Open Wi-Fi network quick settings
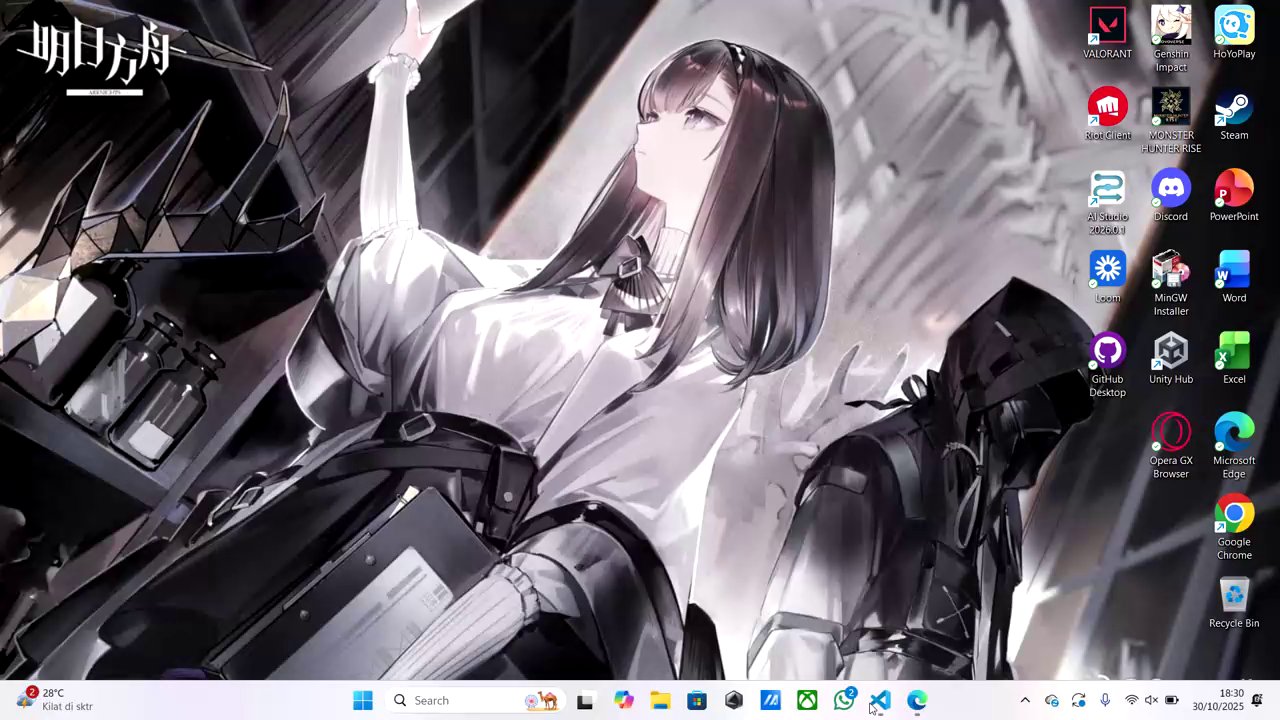 click(x=1131, y=701)
